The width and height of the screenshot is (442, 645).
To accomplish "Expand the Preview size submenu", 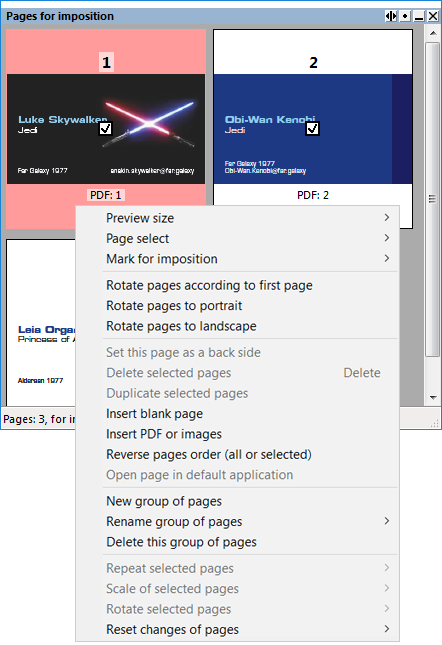I will tap(386, 218).
